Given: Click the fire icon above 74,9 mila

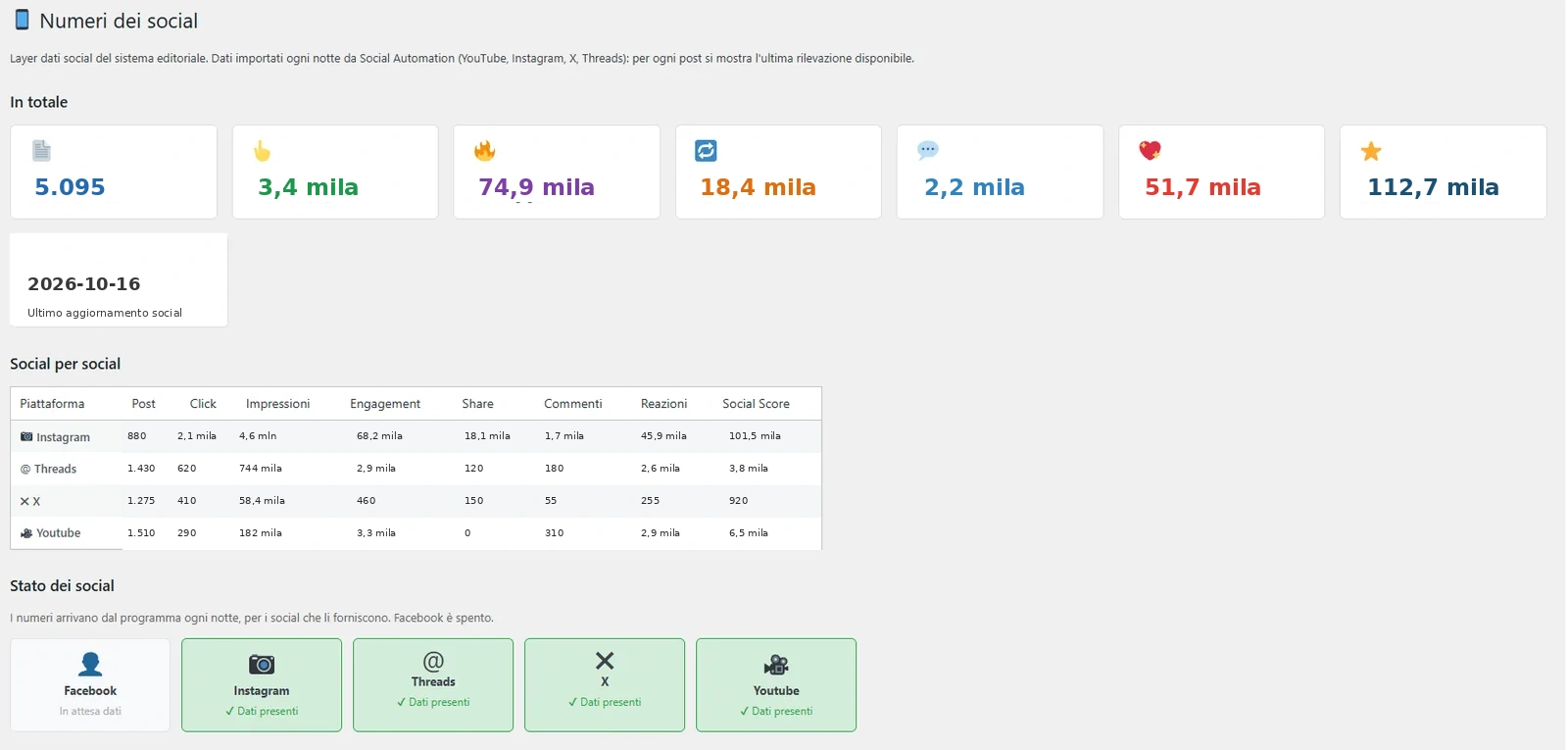Looking at the screenshot, I should tap(484, 151).
